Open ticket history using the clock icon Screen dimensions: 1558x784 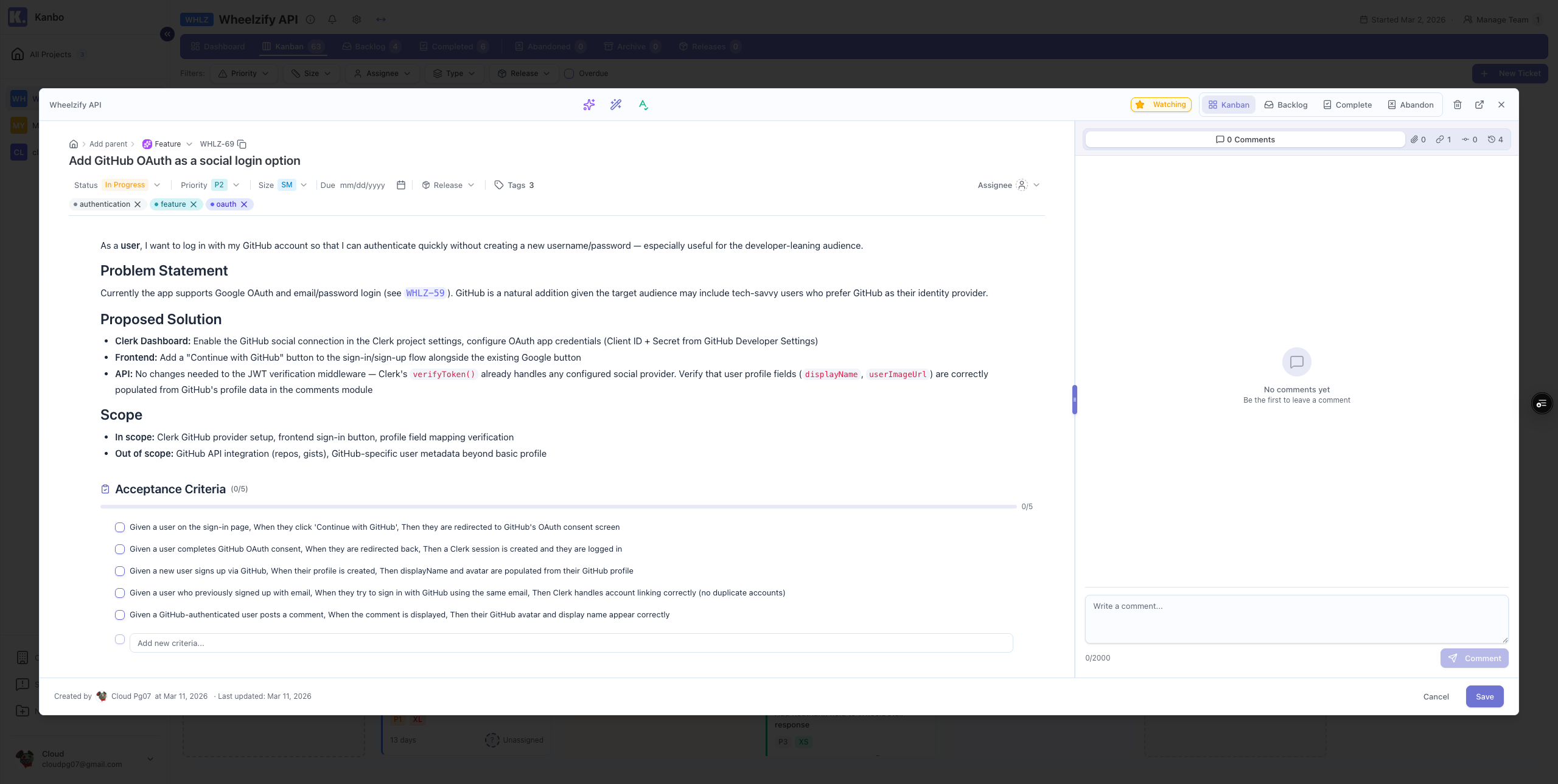pos(1493,139)
